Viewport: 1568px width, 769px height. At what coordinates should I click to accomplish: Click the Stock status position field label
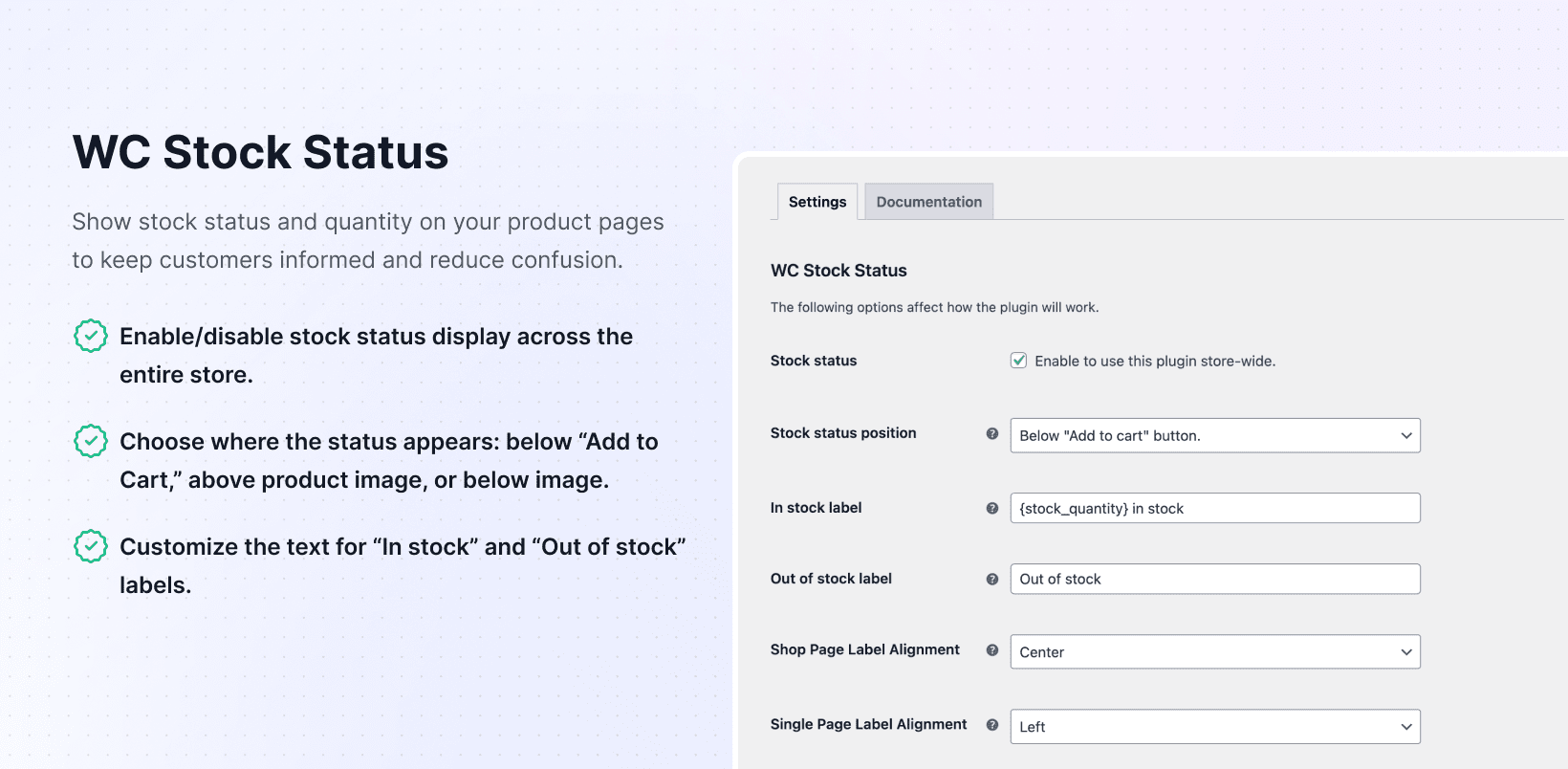(843, 433)
